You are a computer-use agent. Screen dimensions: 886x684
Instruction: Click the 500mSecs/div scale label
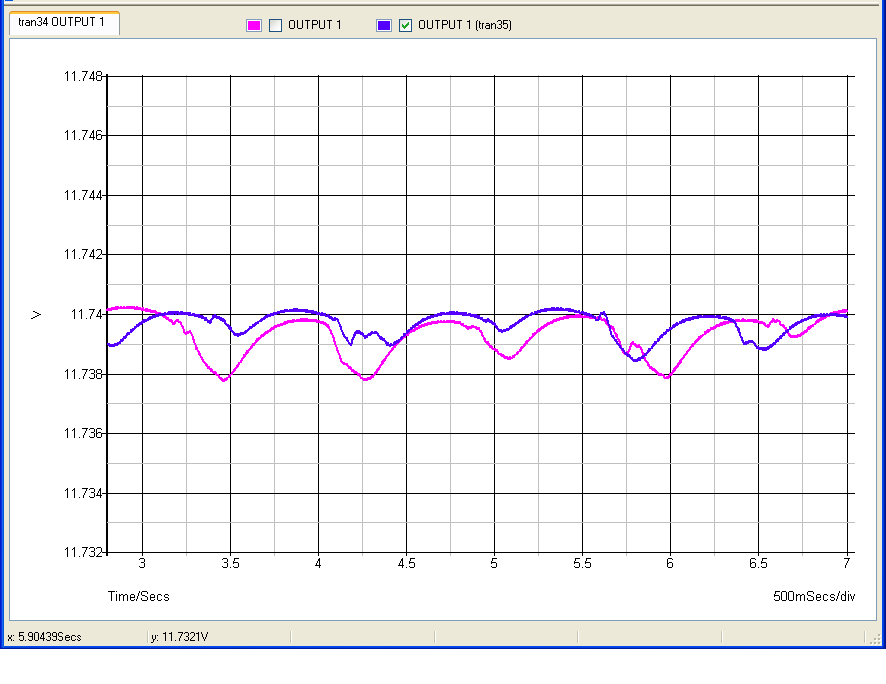click(x=814, y=596)
